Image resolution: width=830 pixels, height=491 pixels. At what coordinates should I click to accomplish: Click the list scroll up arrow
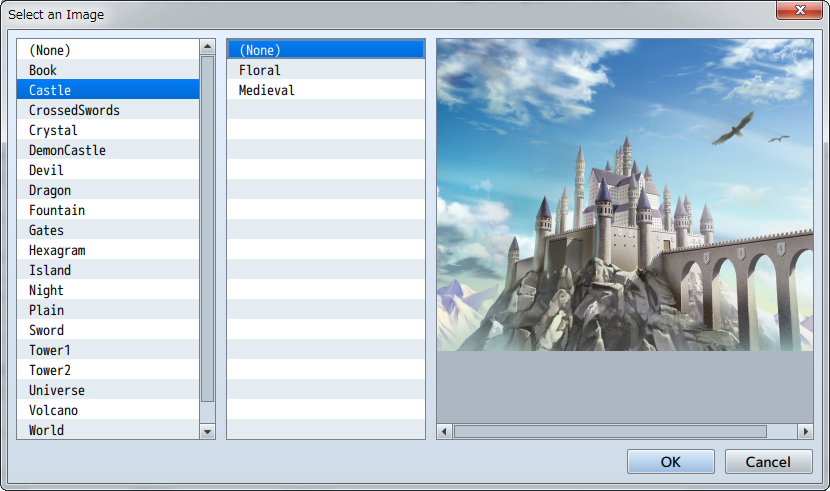pyautogui.click(x=208, y=47)
